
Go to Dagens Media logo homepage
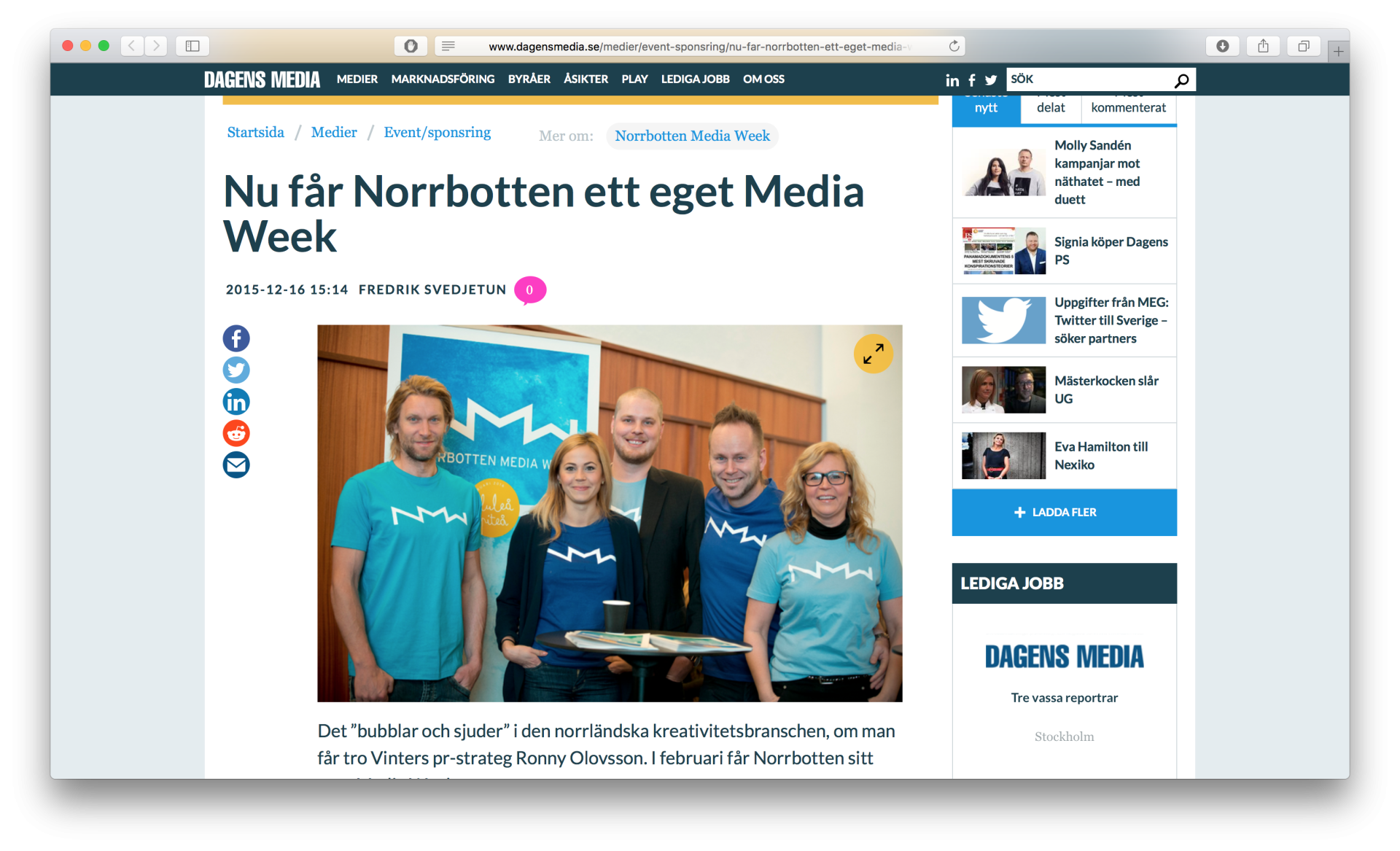[262, 79]
